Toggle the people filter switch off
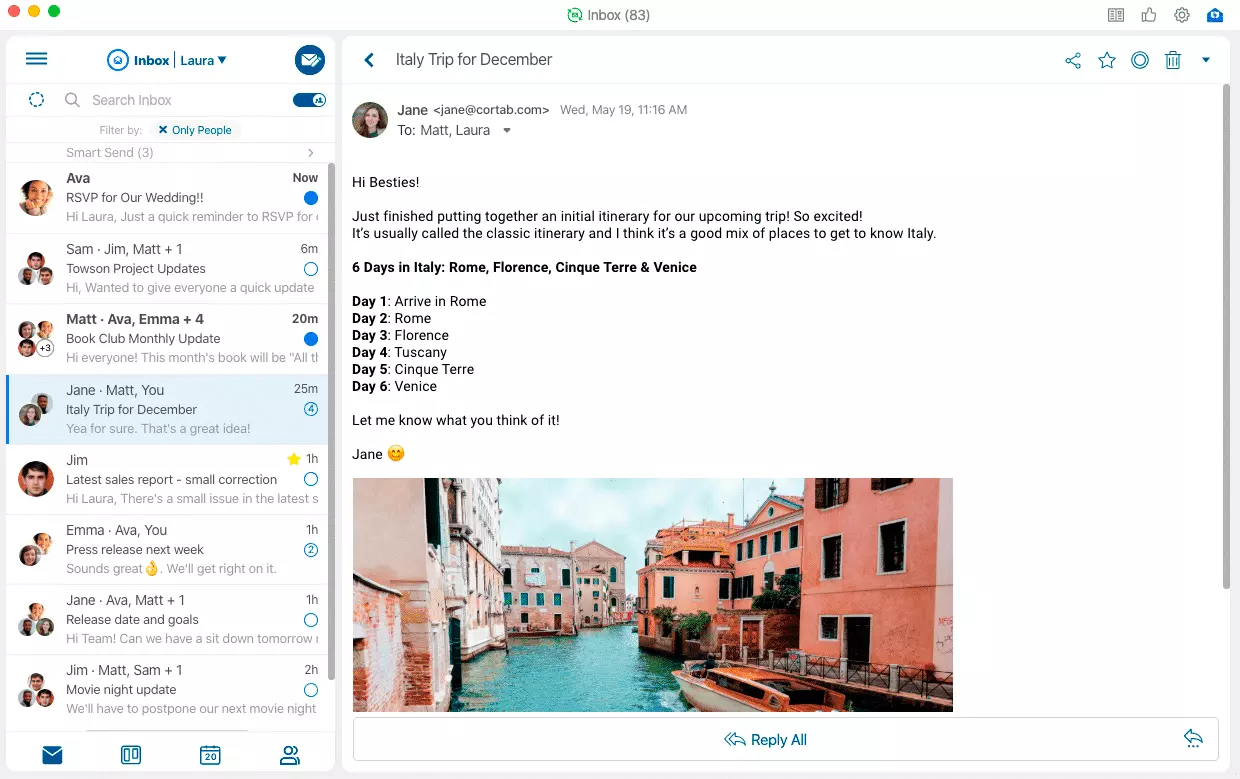 click(309, 100)
